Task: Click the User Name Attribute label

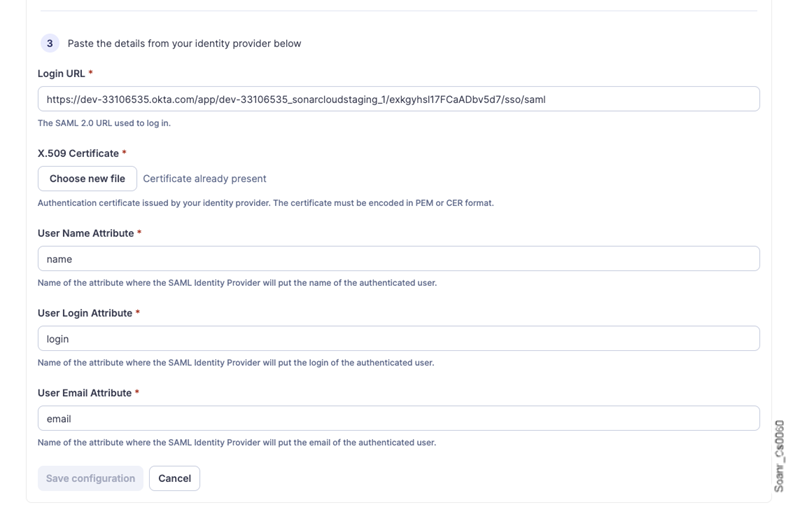Action: pos(85,234)
